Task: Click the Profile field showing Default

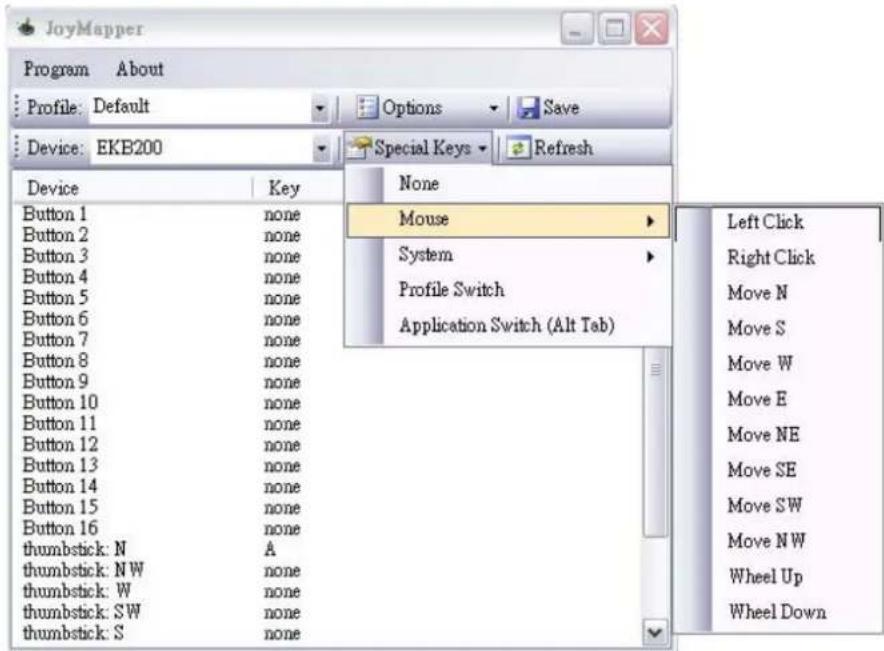Action: coord(200,107)
